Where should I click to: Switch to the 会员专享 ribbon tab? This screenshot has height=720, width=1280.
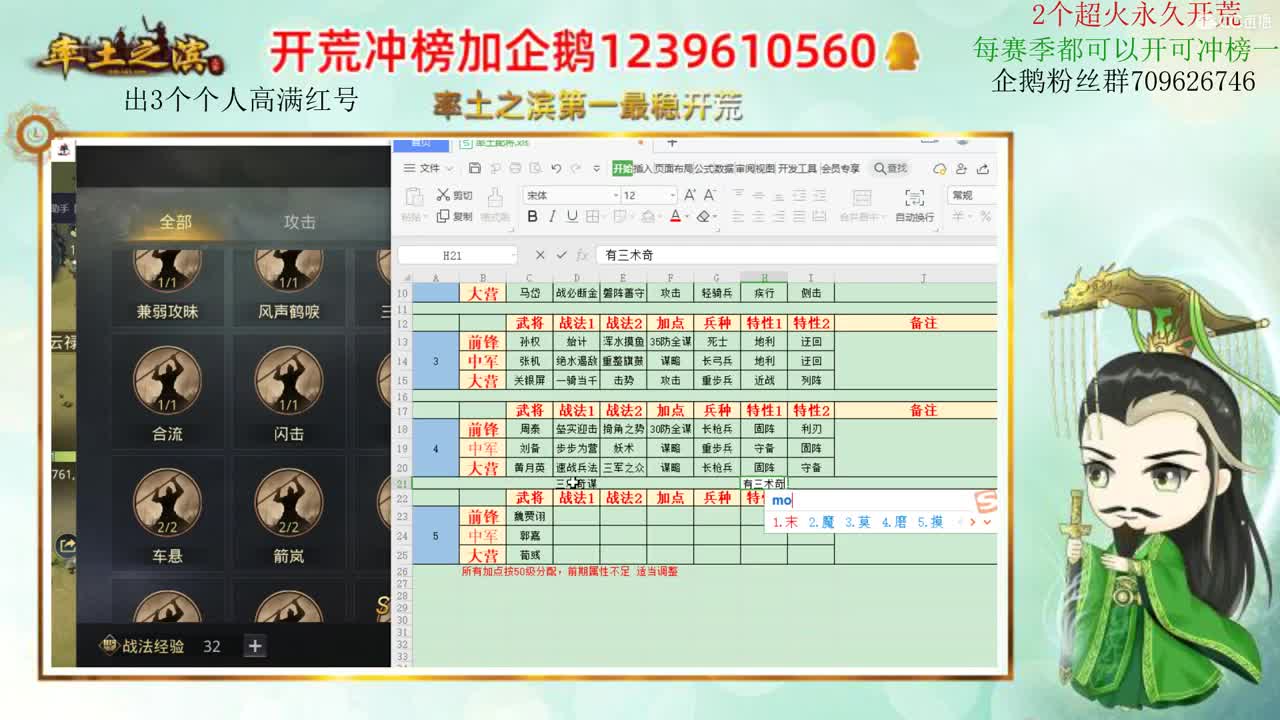tap(841, 168)
